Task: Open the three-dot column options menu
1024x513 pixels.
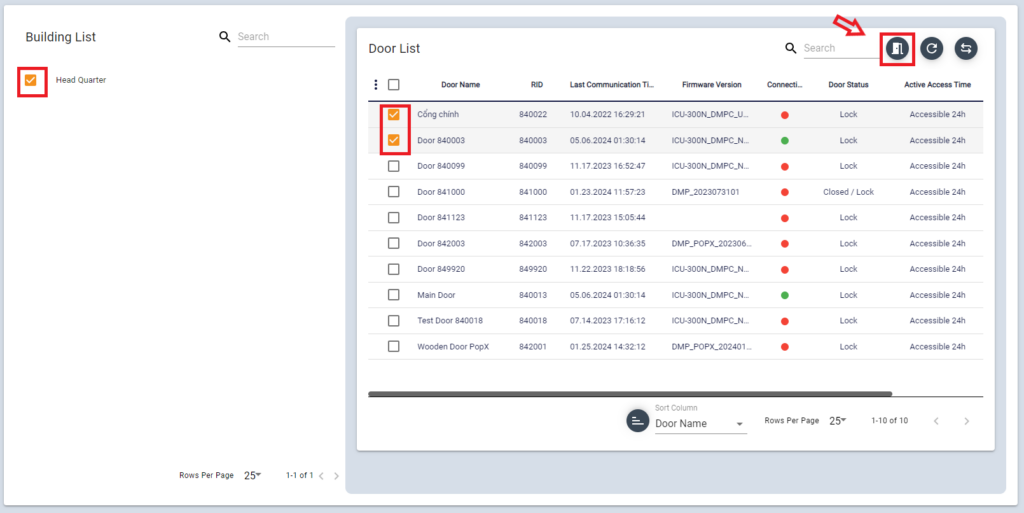Action: coord(376,85)
